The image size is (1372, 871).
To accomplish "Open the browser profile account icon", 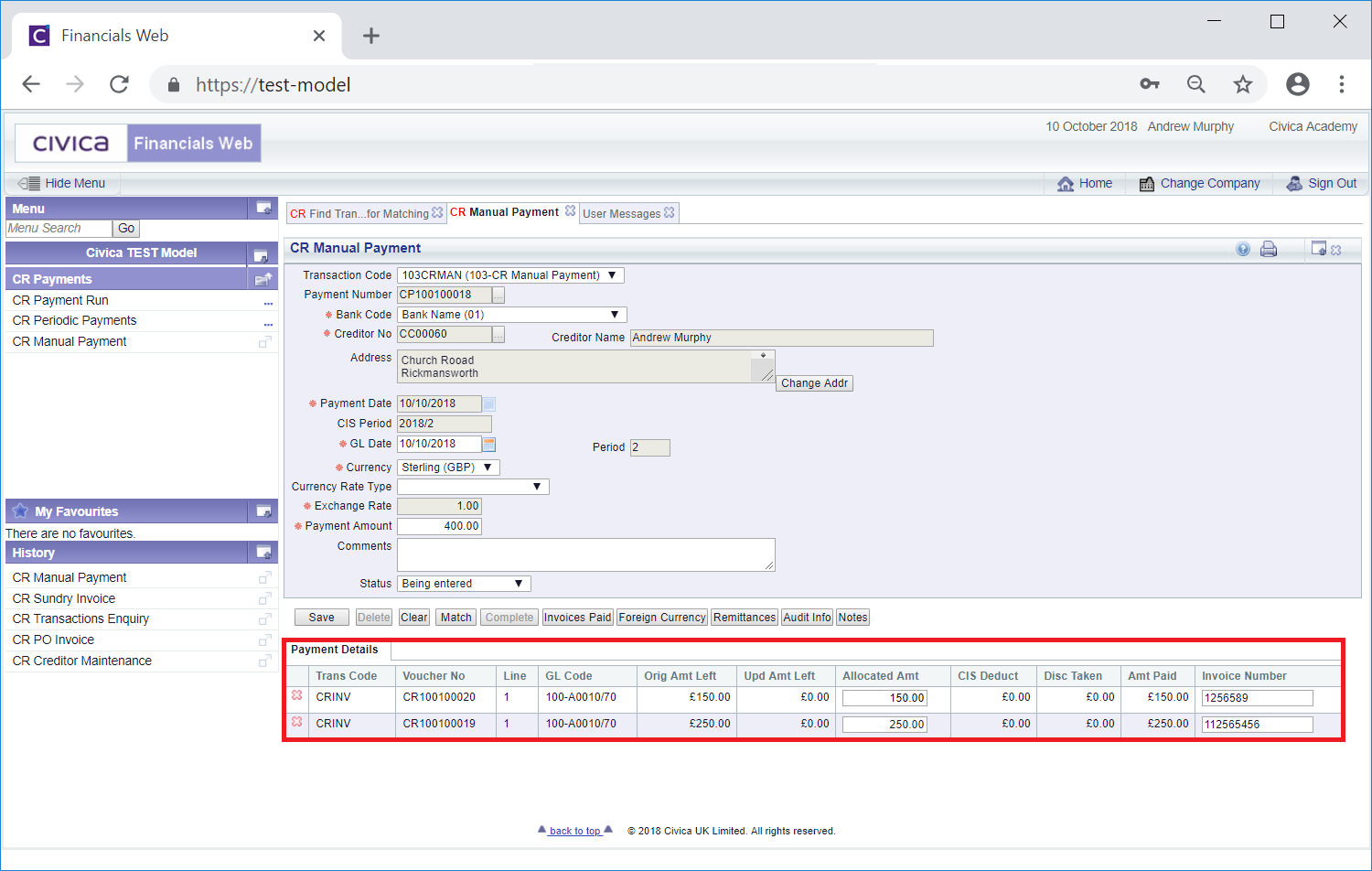I will pos(1297,84).
